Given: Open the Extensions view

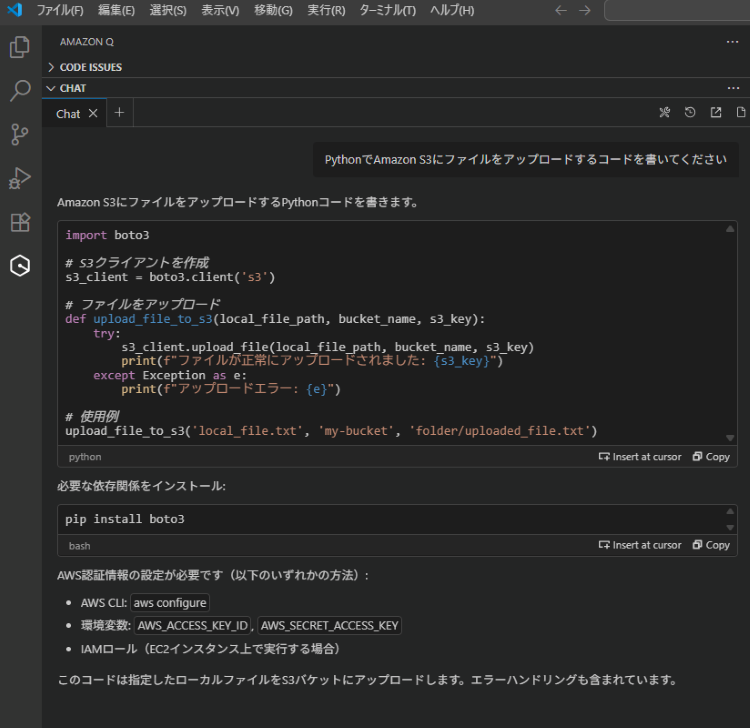Looking at the screenshot, I should tap(19, 222).
